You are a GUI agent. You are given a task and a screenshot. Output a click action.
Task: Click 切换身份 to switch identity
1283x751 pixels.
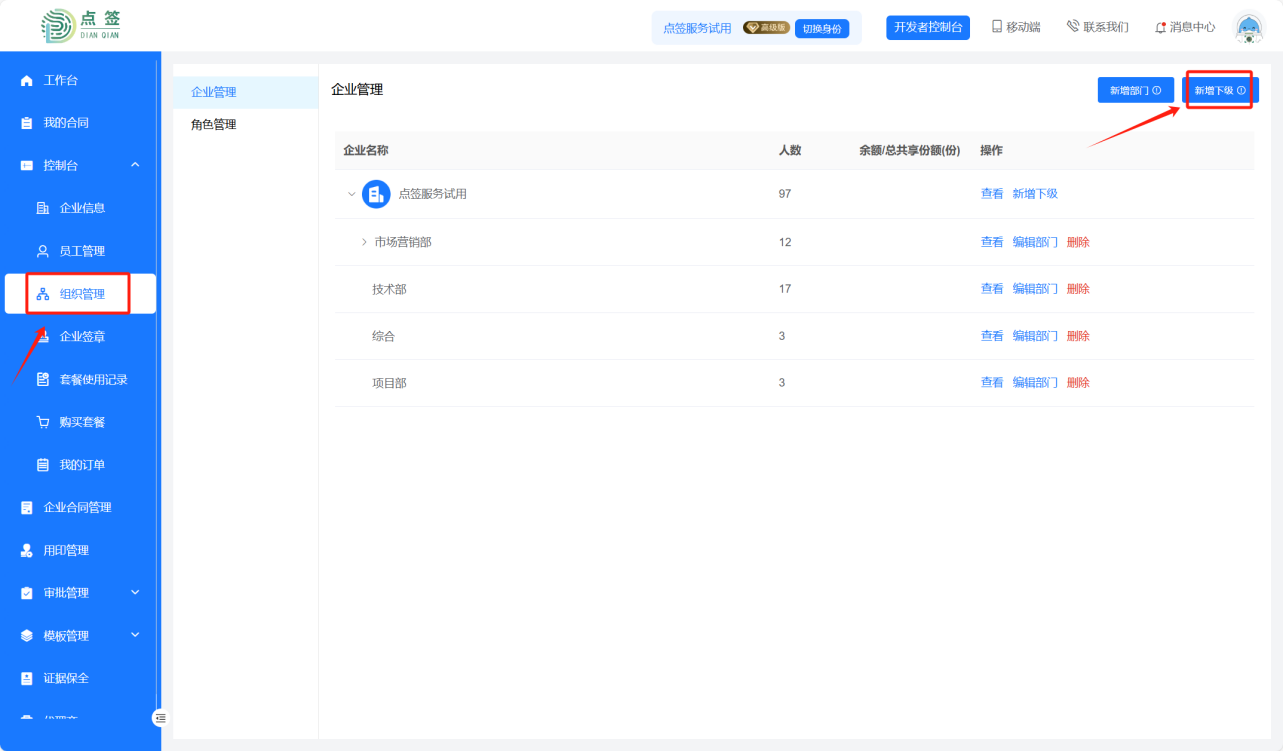click(x=821, y=28)
